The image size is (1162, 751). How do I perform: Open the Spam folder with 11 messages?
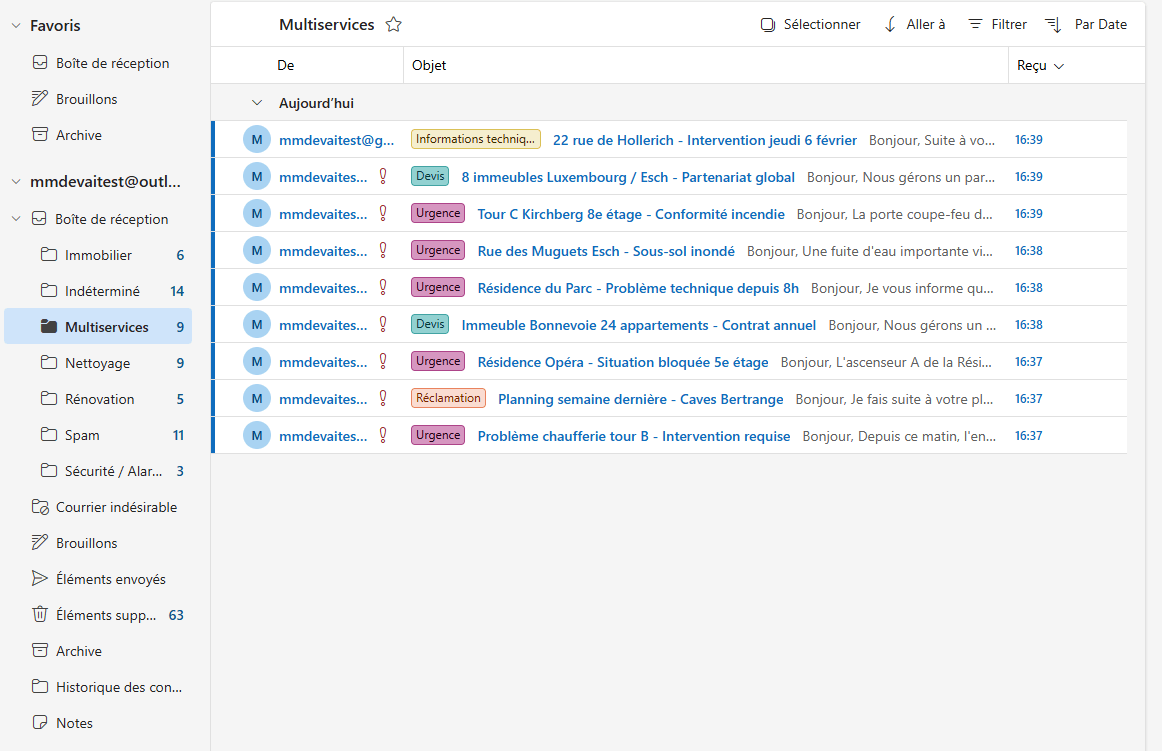click(x=80, y=434)
